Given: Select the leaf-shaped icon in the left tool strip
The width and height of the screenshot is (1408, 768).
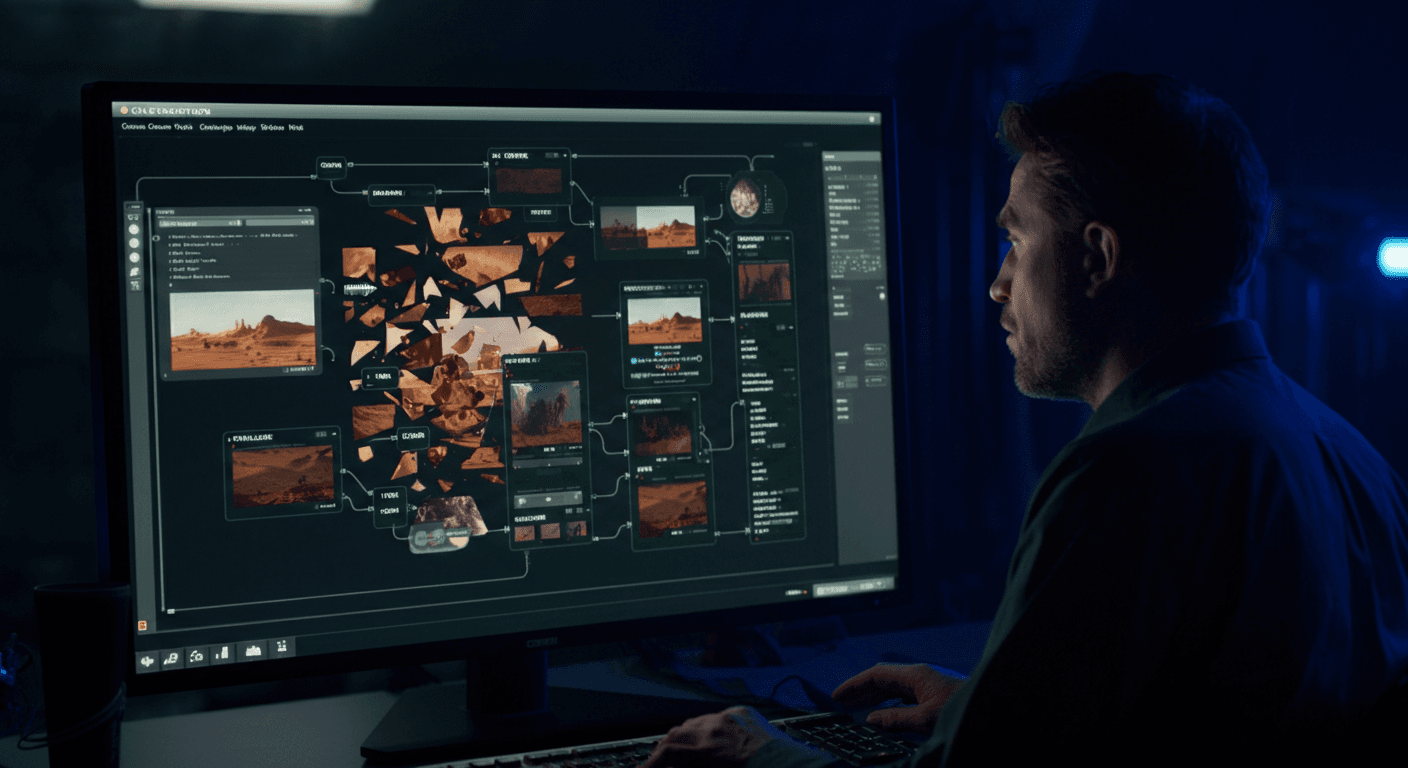Looking at the screenshot, I should point(134,272).
